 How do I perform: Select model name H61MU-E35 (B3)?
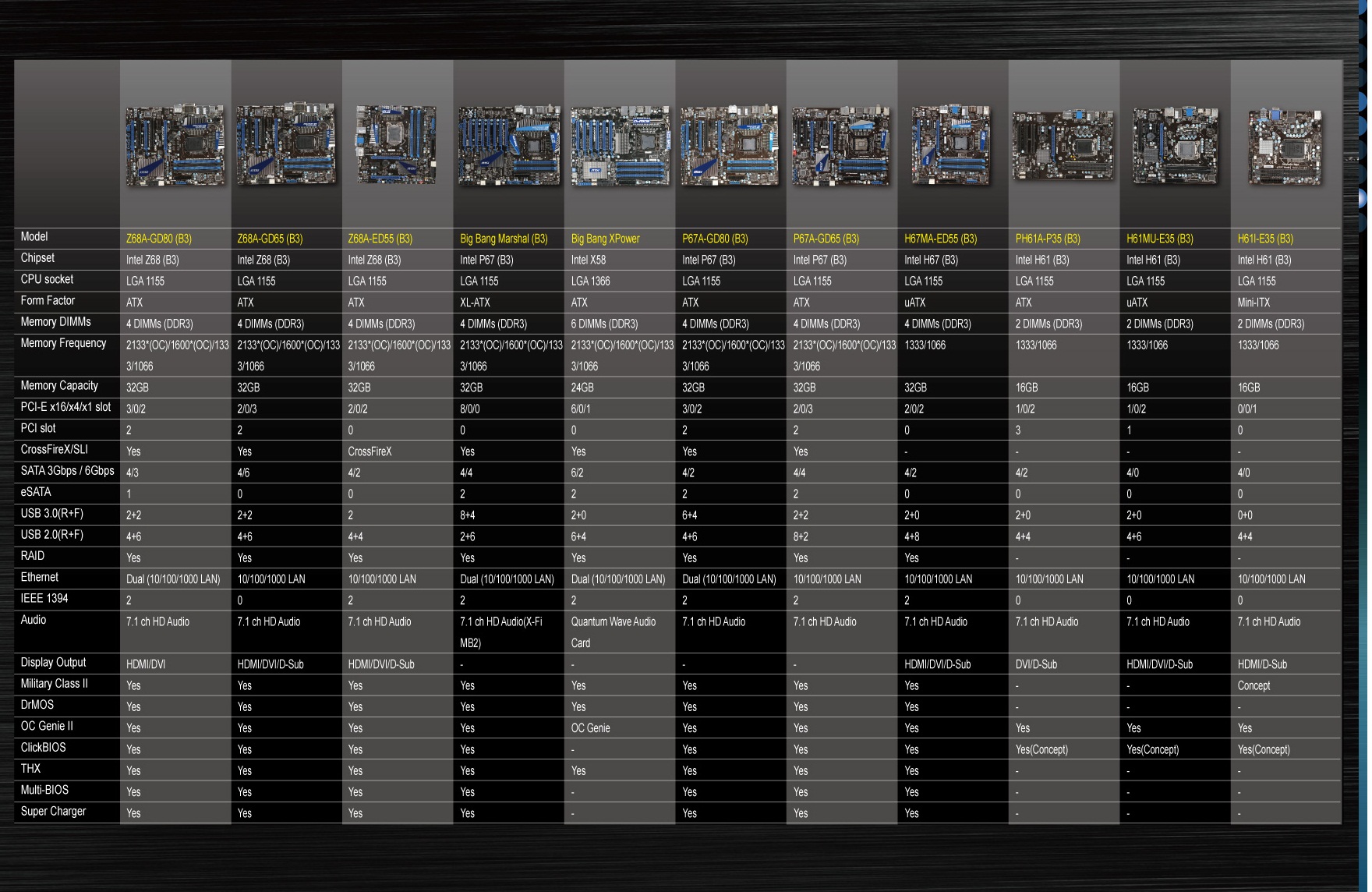1159,239
